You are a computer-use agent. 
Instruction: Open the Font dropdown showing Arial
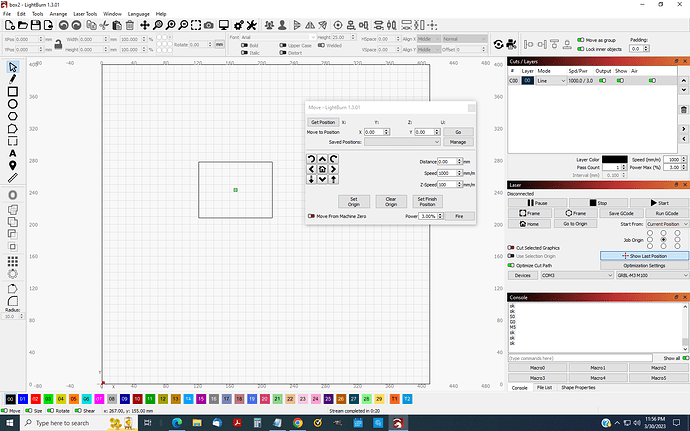point(278,37)
